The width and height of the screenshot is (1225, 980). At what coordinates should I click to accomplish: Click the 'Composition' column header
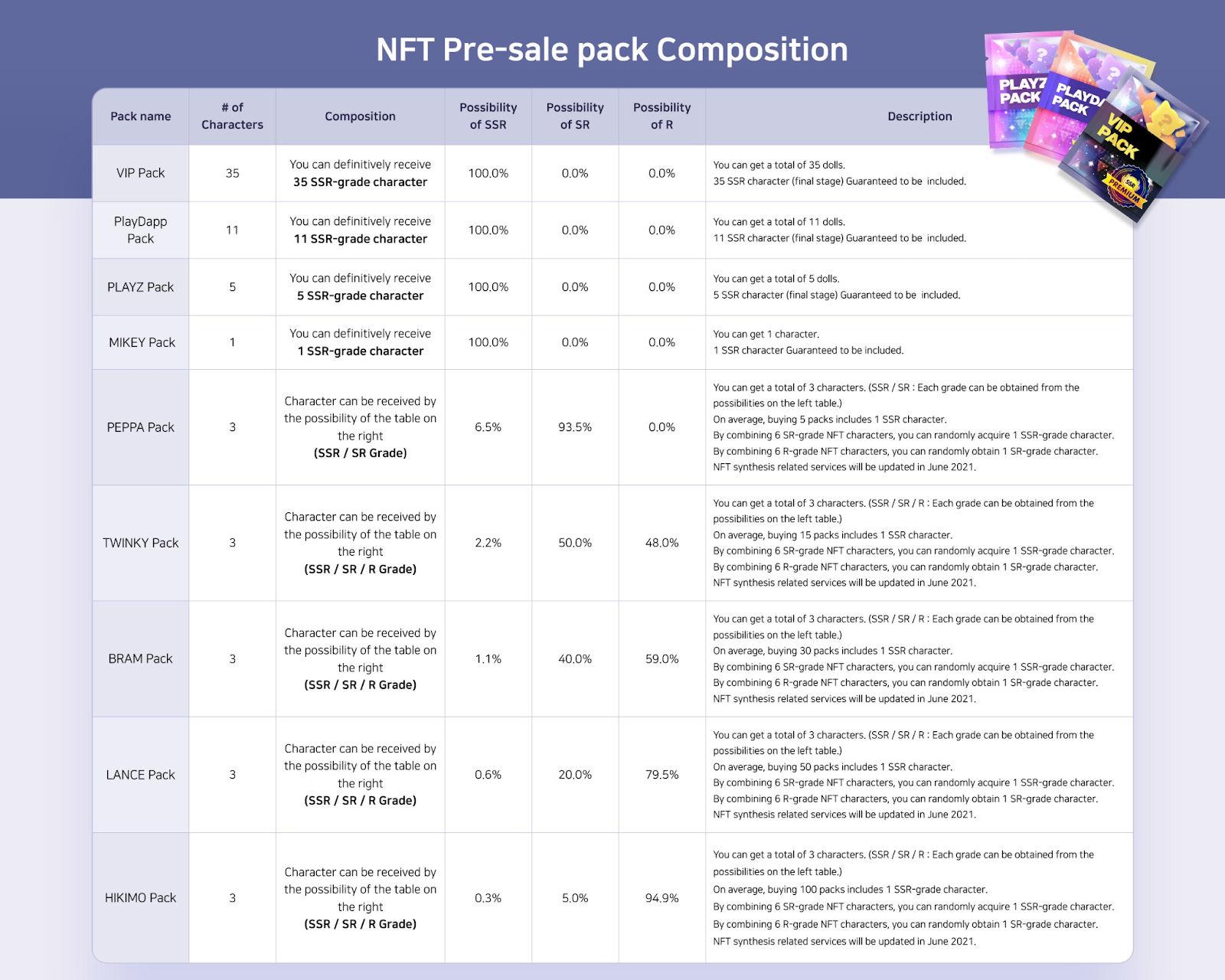coord(360,116)
